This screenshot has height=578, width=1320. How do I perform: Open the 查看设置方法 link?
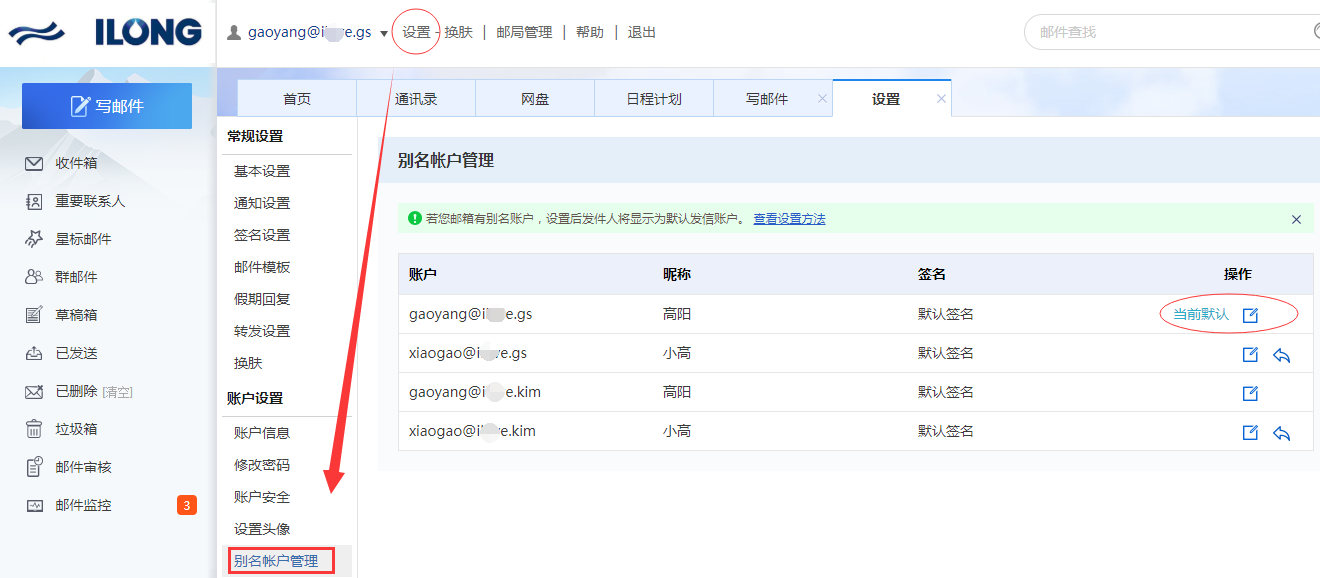pos(789,219)
